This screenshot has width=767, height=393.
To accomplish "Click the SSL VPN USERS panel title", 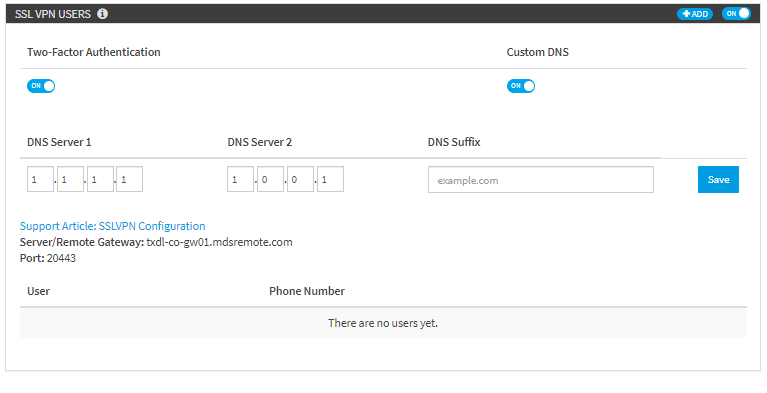I will [53, 14].
